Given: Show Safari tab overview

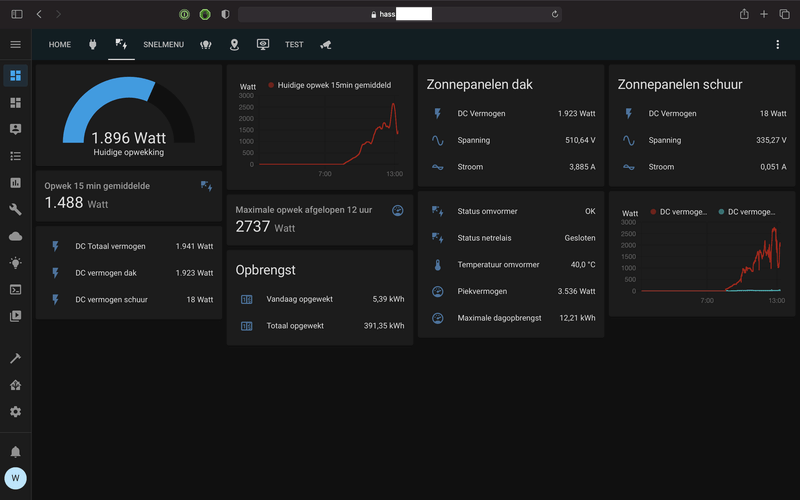Looking at the screenshot, I should [784, 14].
